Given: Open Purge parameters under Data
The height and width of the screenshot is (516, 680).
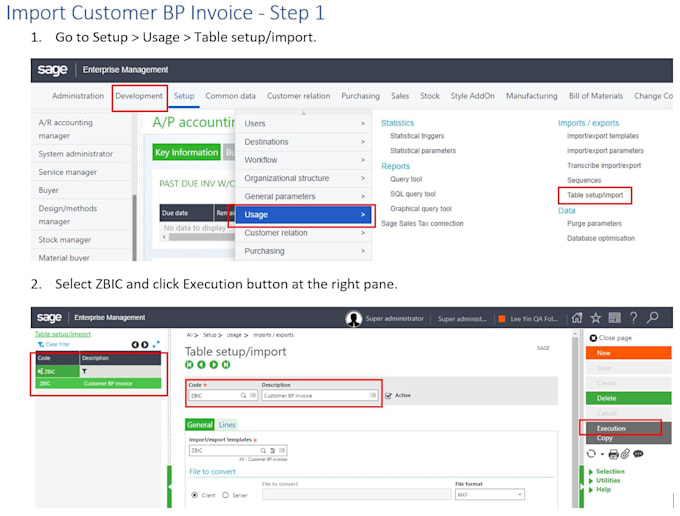Looking at the screenshot, I should [x=594, y=224].
